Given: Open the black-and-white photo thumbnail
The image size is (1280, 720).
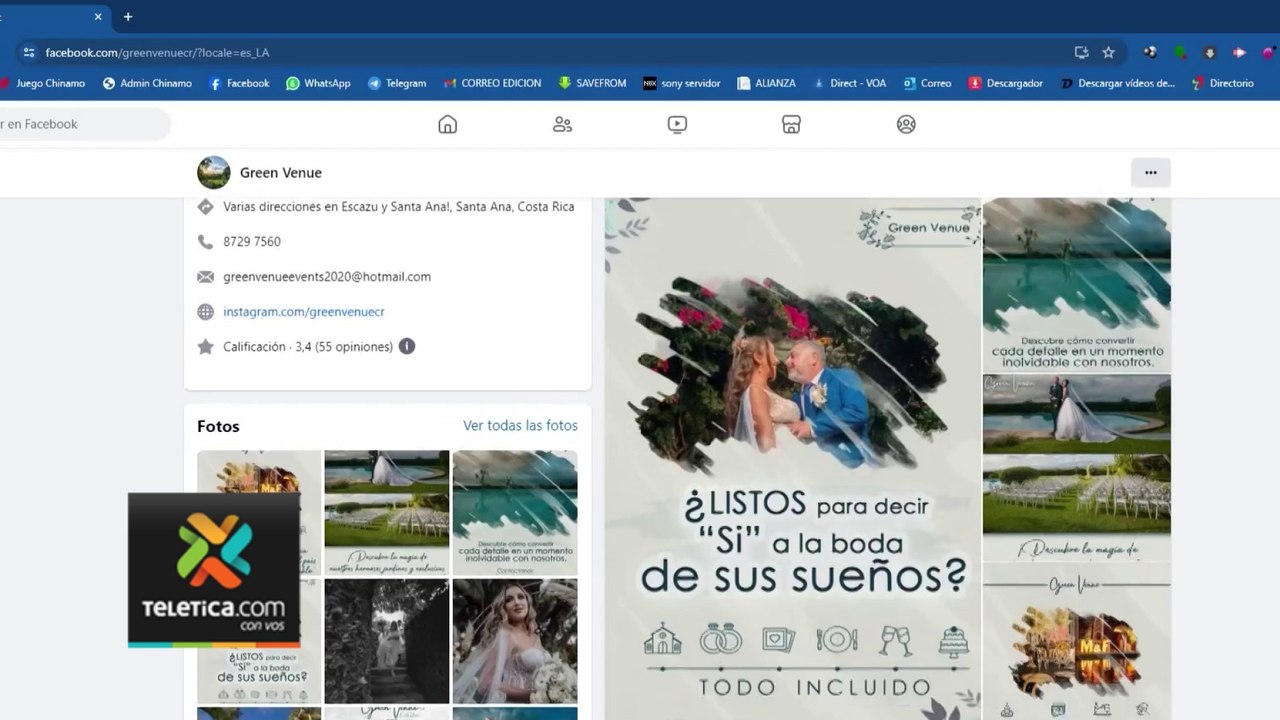Looking at the screenshot, I should click(387, 641).
